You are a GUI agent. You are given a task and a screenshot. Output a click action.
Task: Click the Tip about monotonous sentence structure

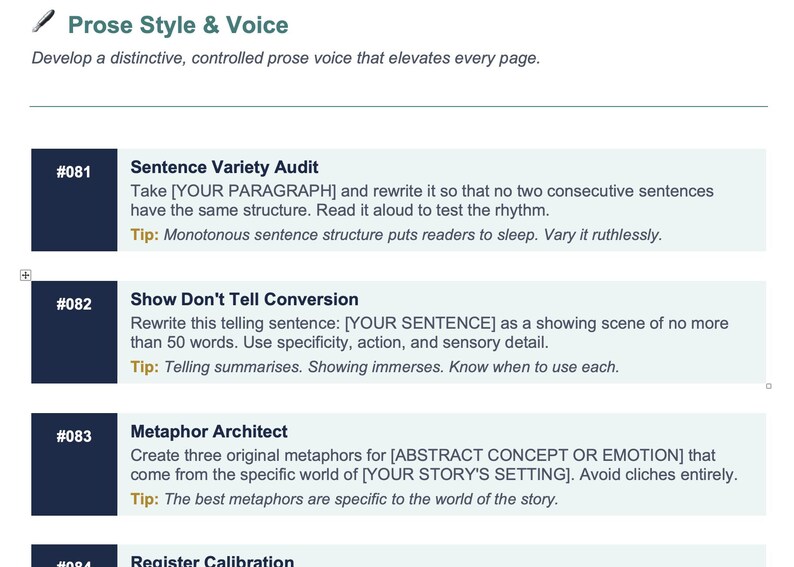tap(396, 235)
